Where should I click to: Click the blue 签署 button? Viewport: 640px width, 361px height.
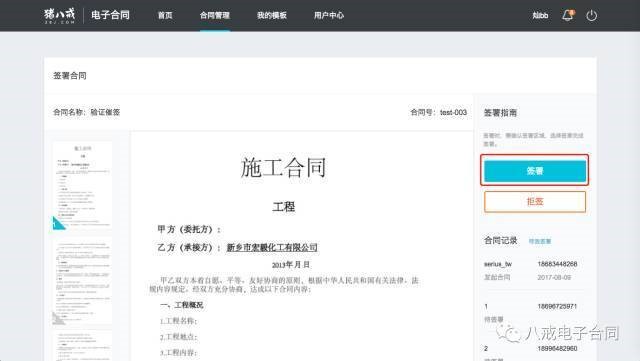point(535,171)
